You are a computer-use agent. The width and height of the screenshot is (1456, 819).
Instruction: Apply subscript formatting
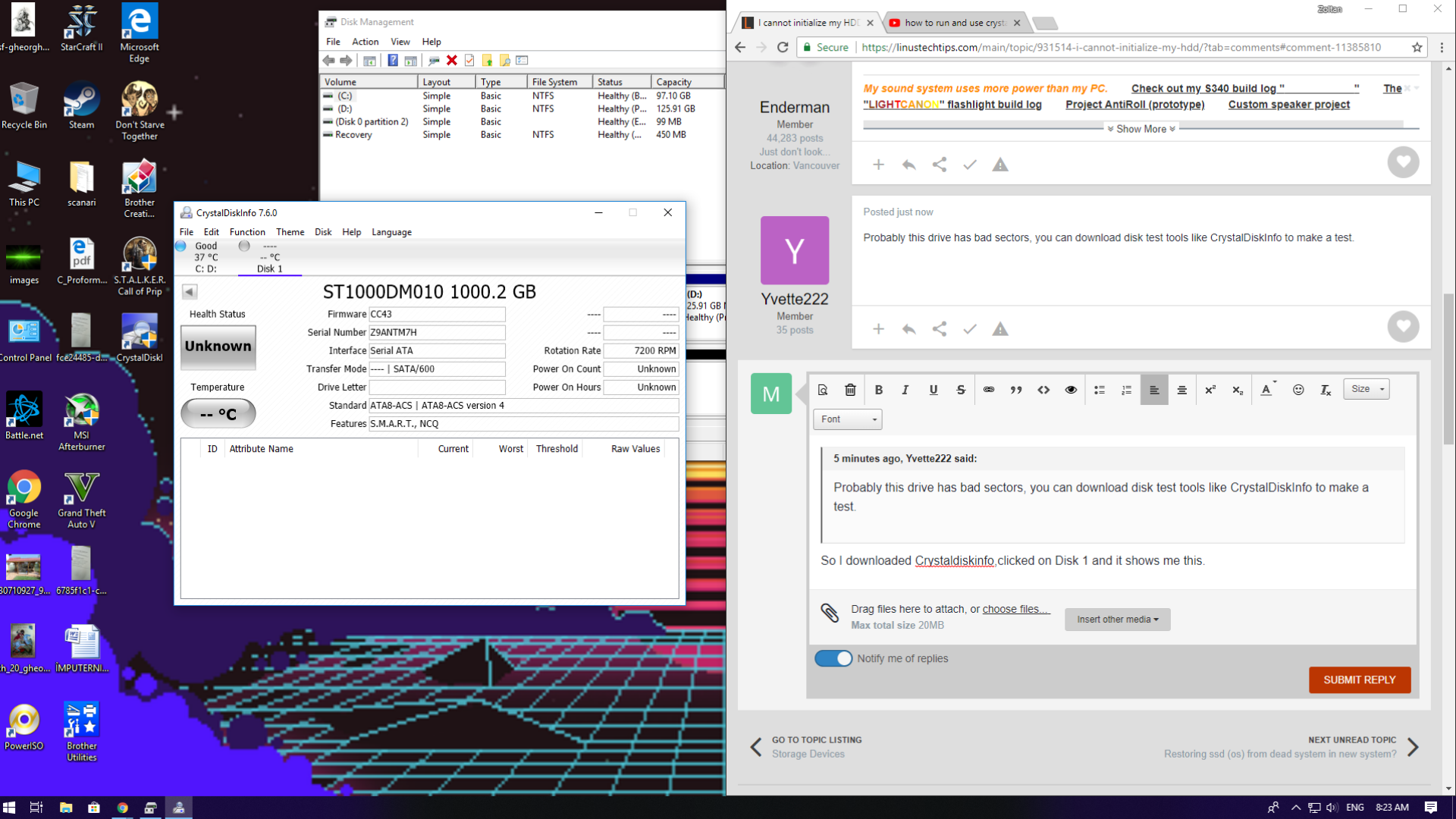(x=1238, y=390)
